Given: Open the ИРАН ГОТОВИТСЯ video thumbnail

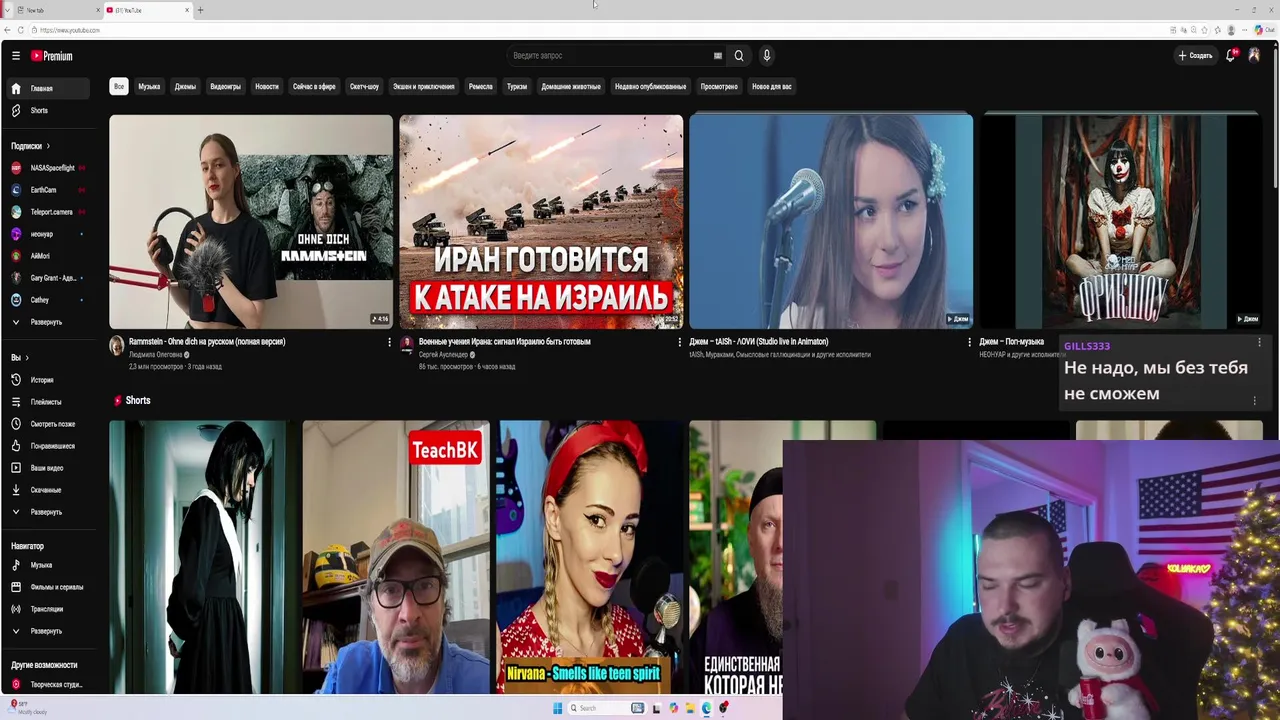Looking at the screenshot, I should (x=541, y=221).
